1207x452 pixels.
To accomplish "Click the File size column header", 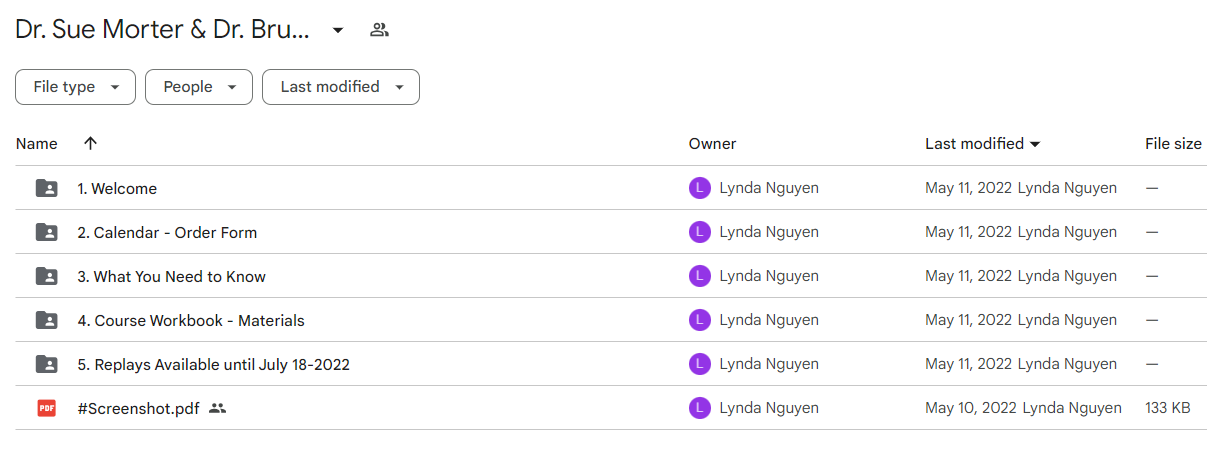I will click(1173, 144).
